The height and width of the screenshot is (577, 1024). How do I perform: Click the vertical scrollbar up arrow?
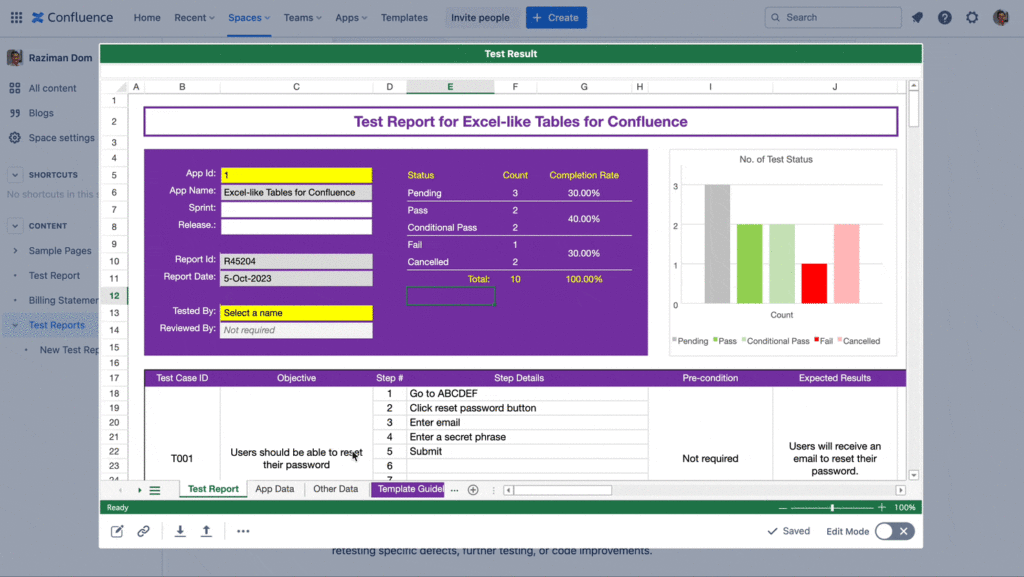point(914,86)
